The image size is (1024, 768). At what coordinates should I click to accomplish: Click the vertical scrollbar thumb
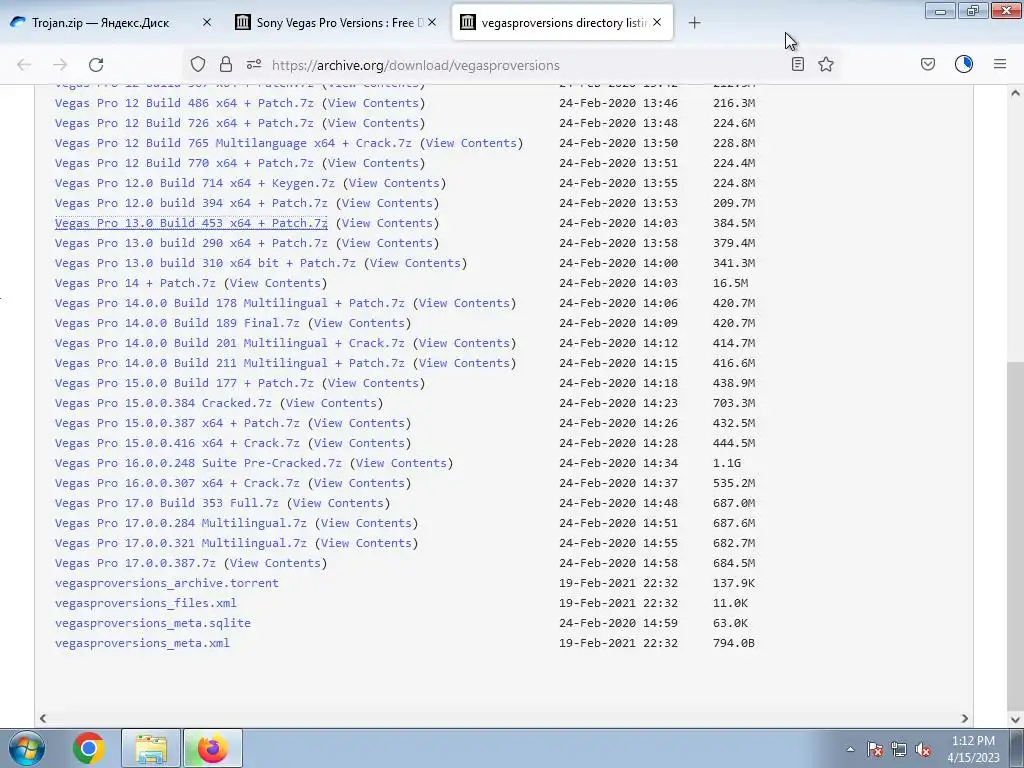1016,536
